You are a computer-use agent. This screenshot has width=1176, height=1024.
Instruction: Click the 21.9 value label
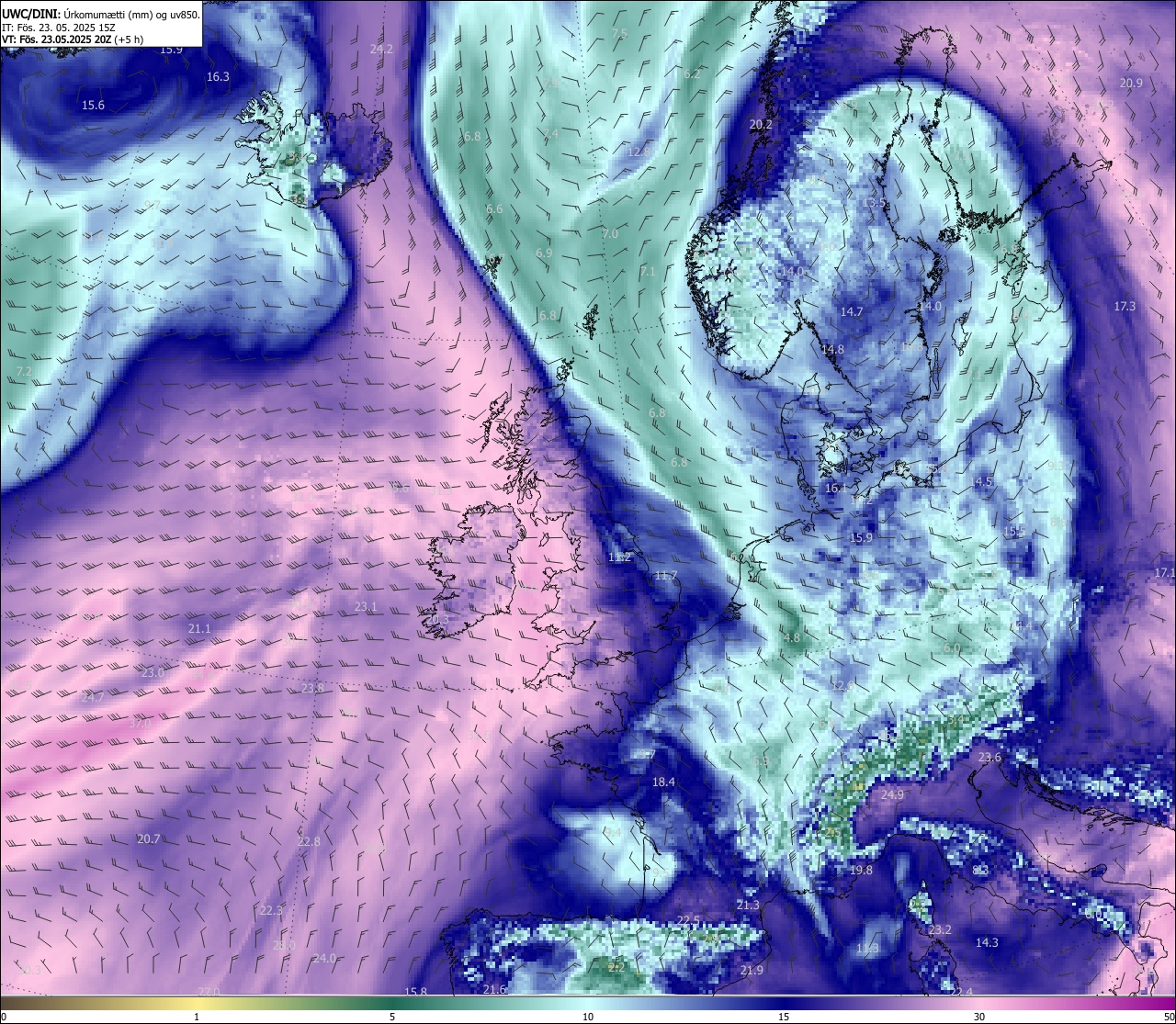[x=752, y=971]
